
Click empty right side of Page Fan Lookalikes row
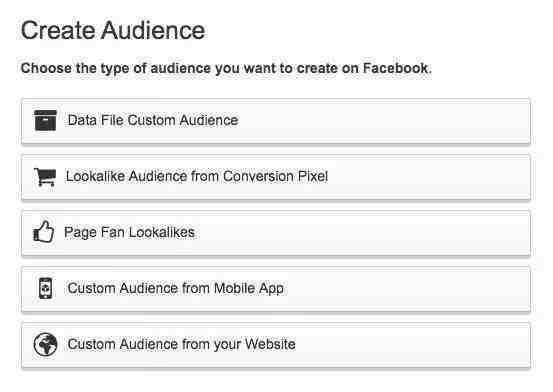(x=388, y=233)
